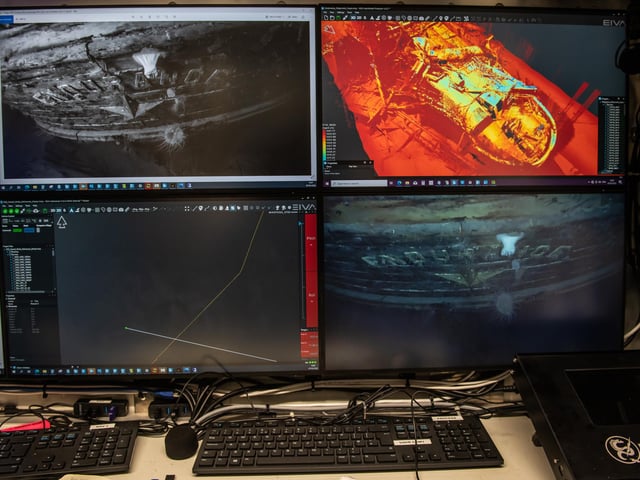Click taskbar search box on top-right monitor
This screenshot has width=640, height=480.
[x=359, y=184]
